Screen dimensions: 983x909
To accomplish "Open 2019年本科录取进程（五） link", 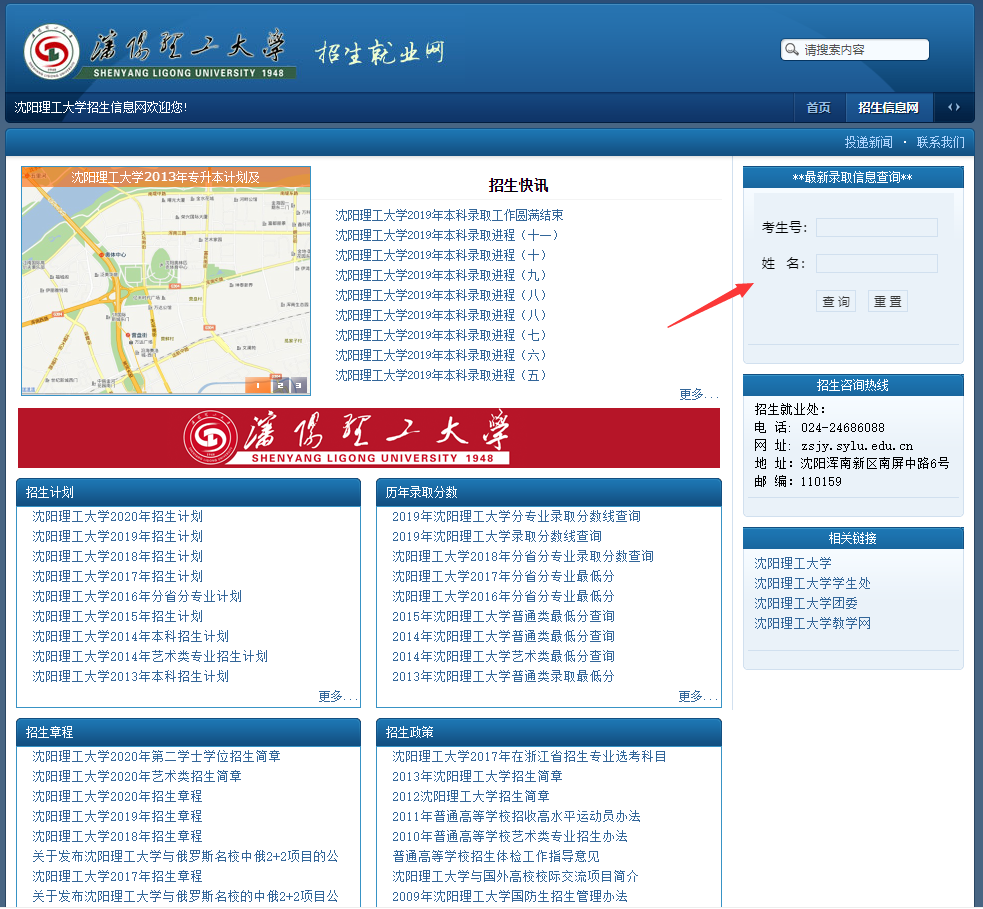I will pos(441,376).
